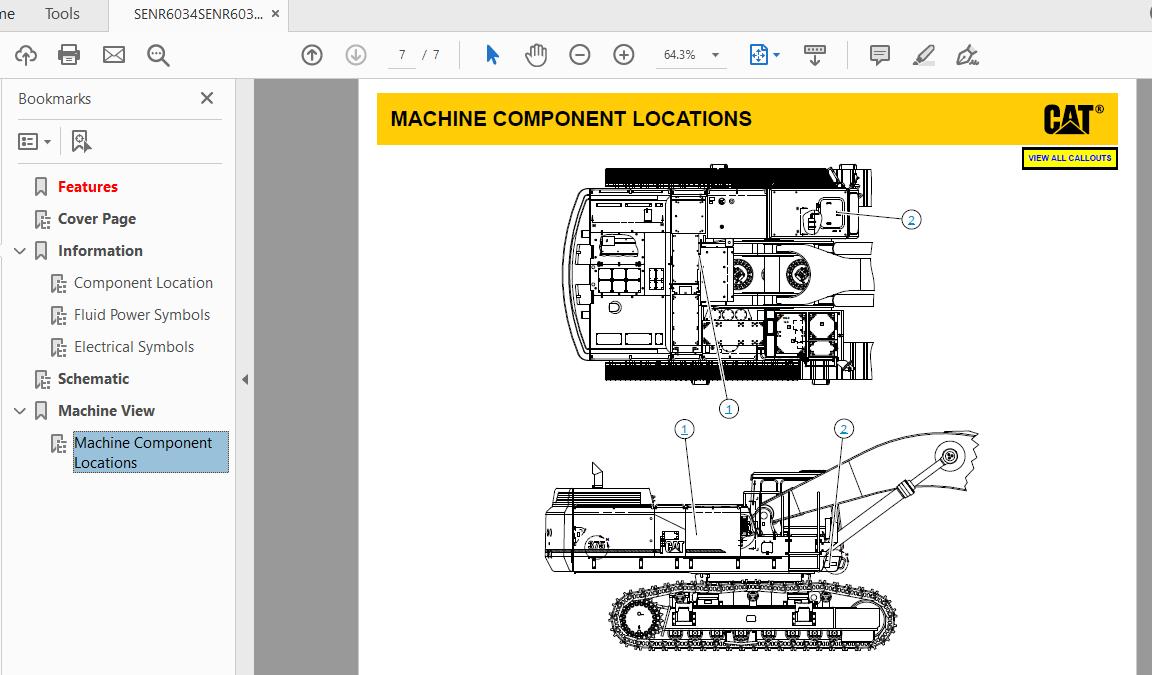Open the Find search tool
The height and width of the screenshot is (675, 1152).
[x=158, y=55]
